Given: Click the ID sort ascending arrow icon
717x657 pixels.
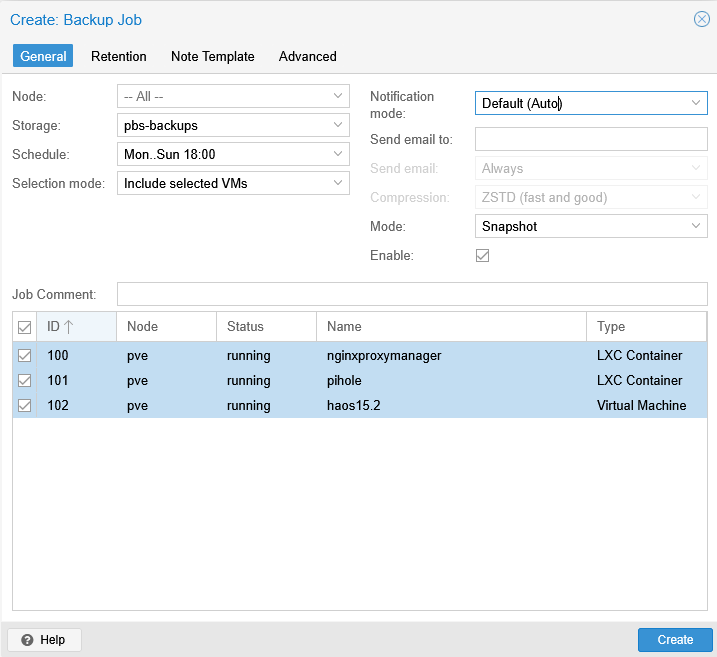Looking at the screenshot, I should pyautogui.click(x=69, y=326).
